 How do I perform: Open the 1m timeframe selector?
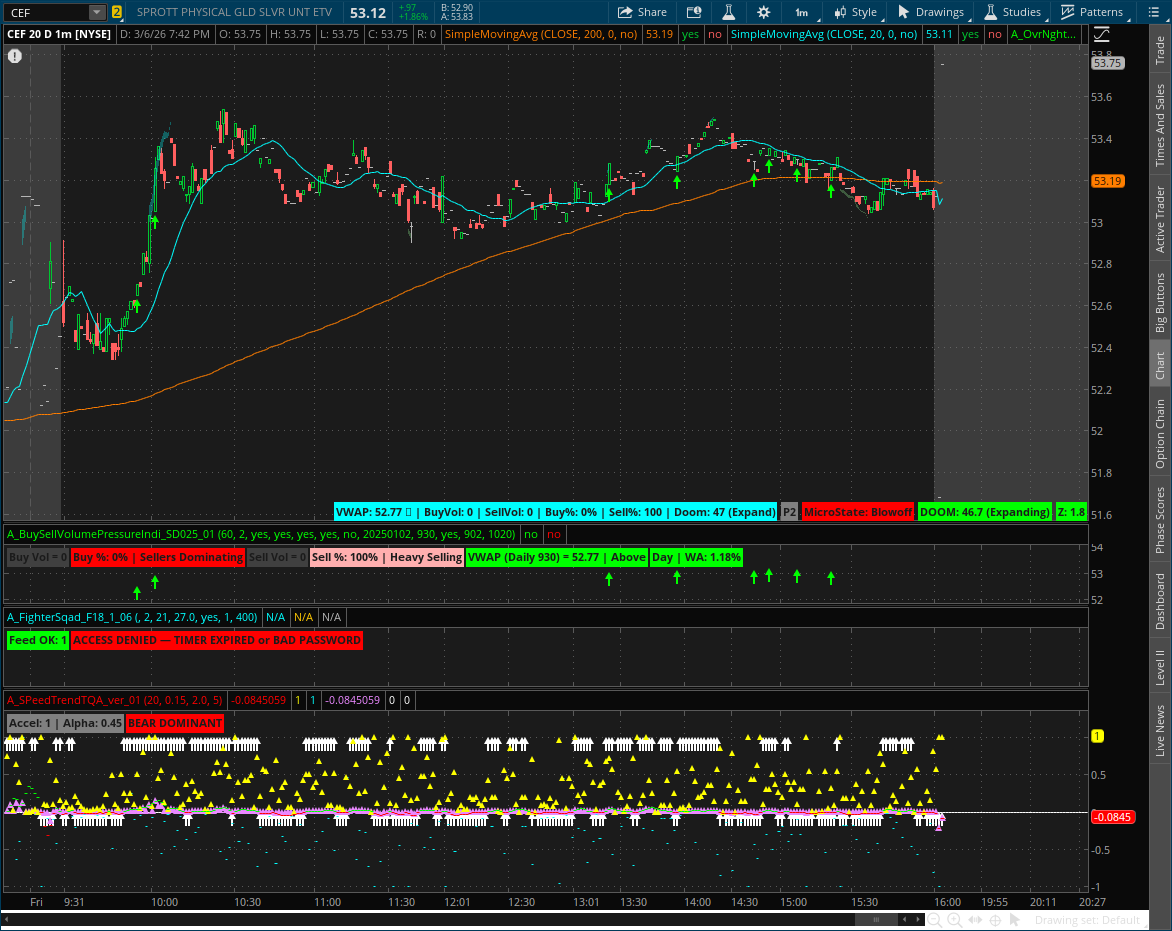click(x=802, y=12)
